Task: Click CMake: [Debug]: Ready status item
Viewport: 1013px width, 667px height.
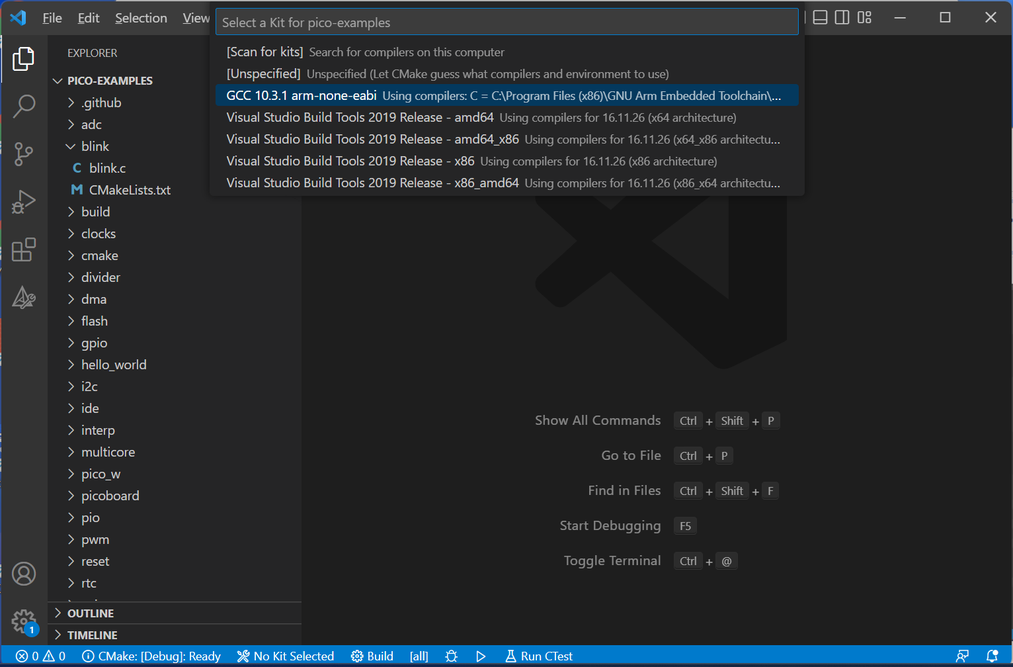Action: tap(152, 656)
